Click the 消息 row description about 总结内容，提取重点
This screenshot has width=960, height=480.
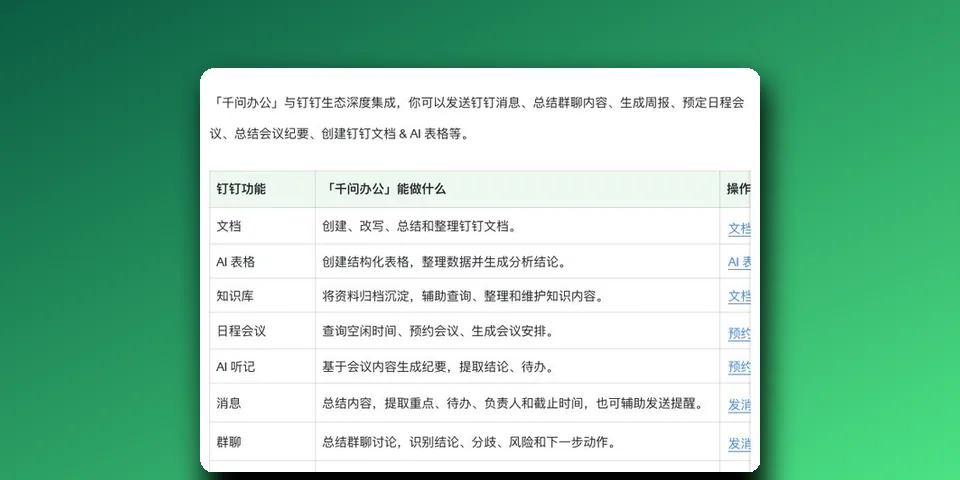512,403
